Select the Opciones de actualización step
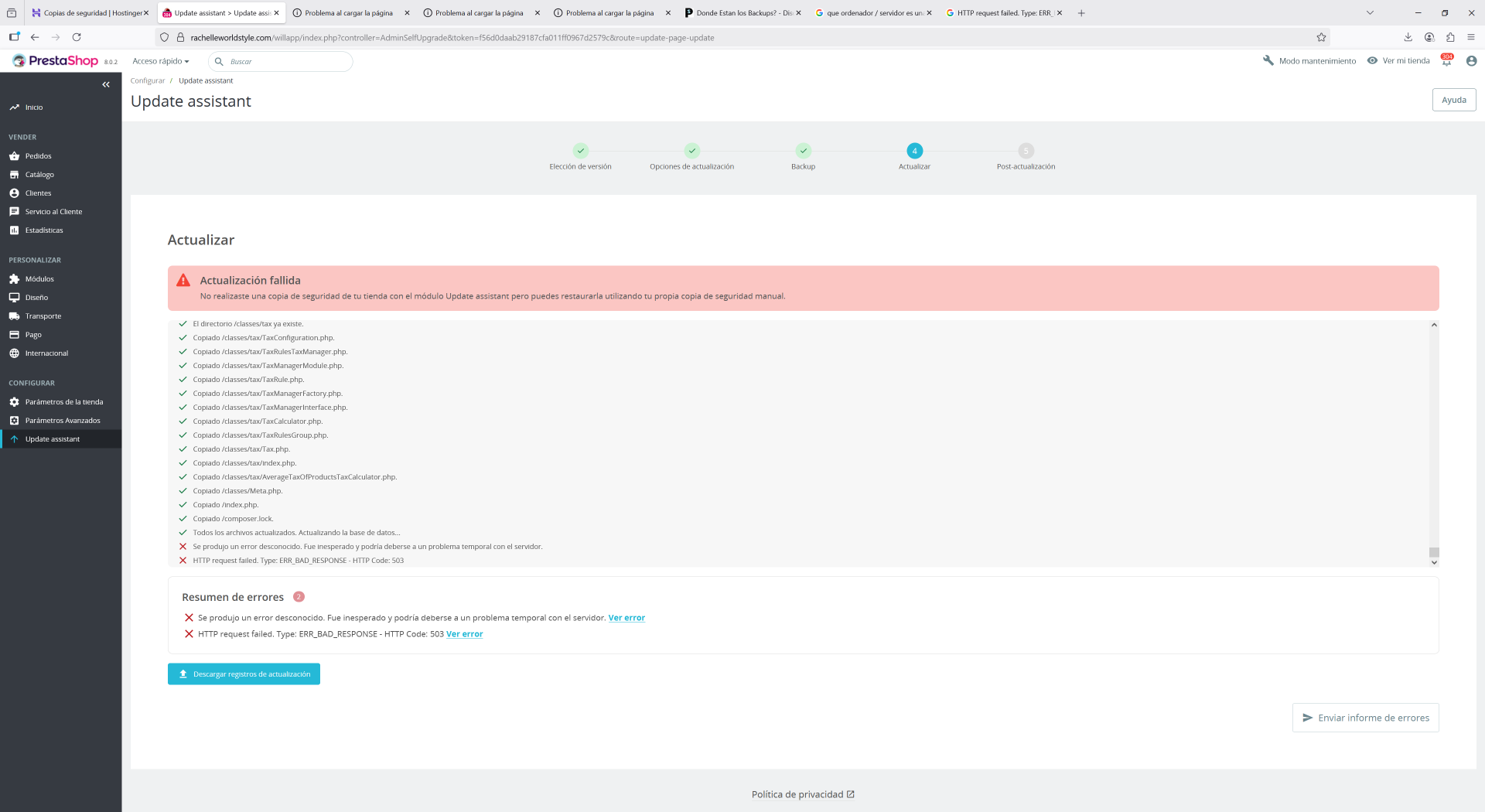 (691, 151)
